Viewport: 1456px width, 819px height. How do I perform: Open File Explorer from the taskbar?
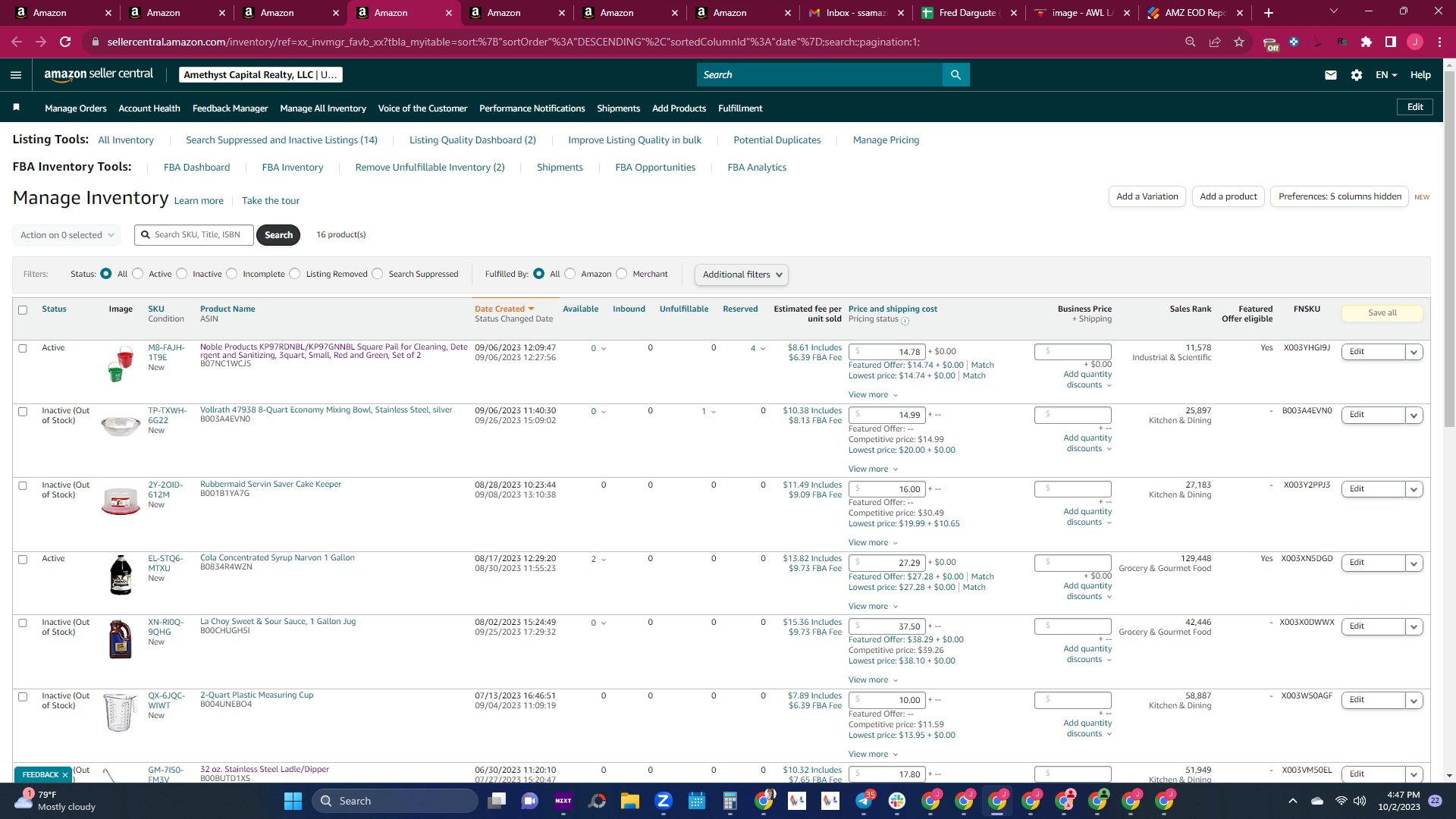[x=629, y=801]
